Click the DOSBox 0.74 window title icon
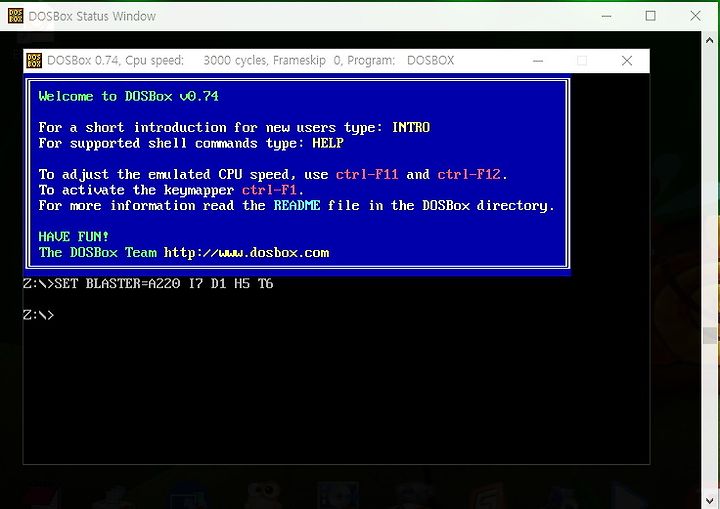The width and height of the screenshot is (720, 509). (x=34, y=61)
